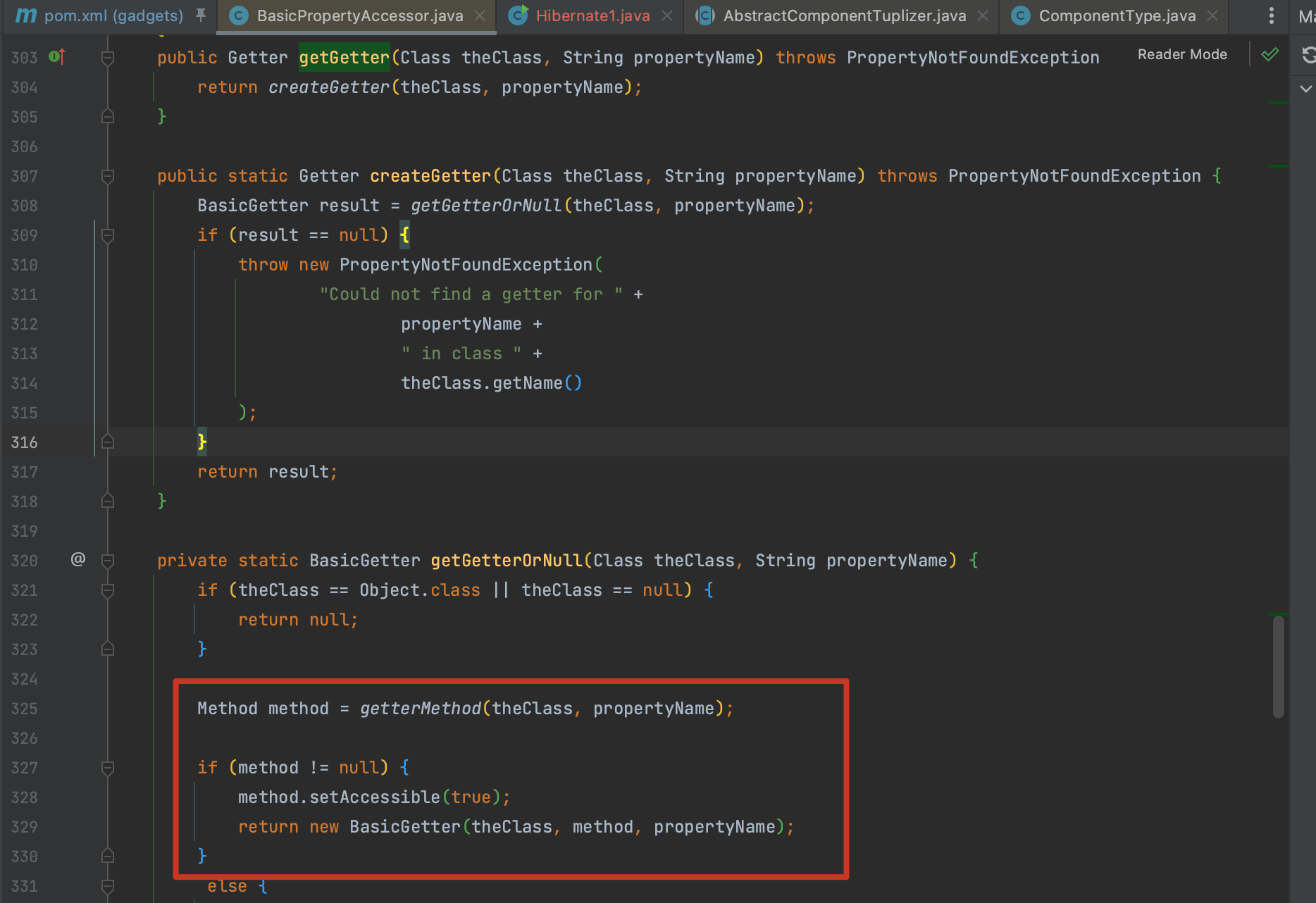Collapse the getGetter method at line 303
Viewport: 1316px width, 903px height.
coord(108,58)
